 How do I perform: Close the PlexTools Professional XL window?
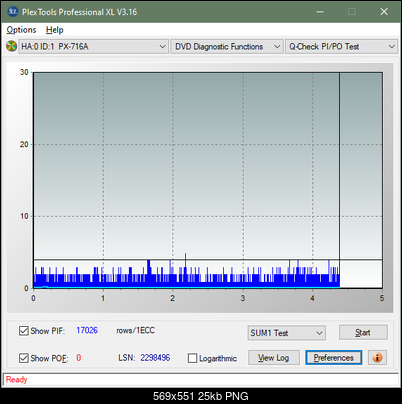tap(384, 12)
